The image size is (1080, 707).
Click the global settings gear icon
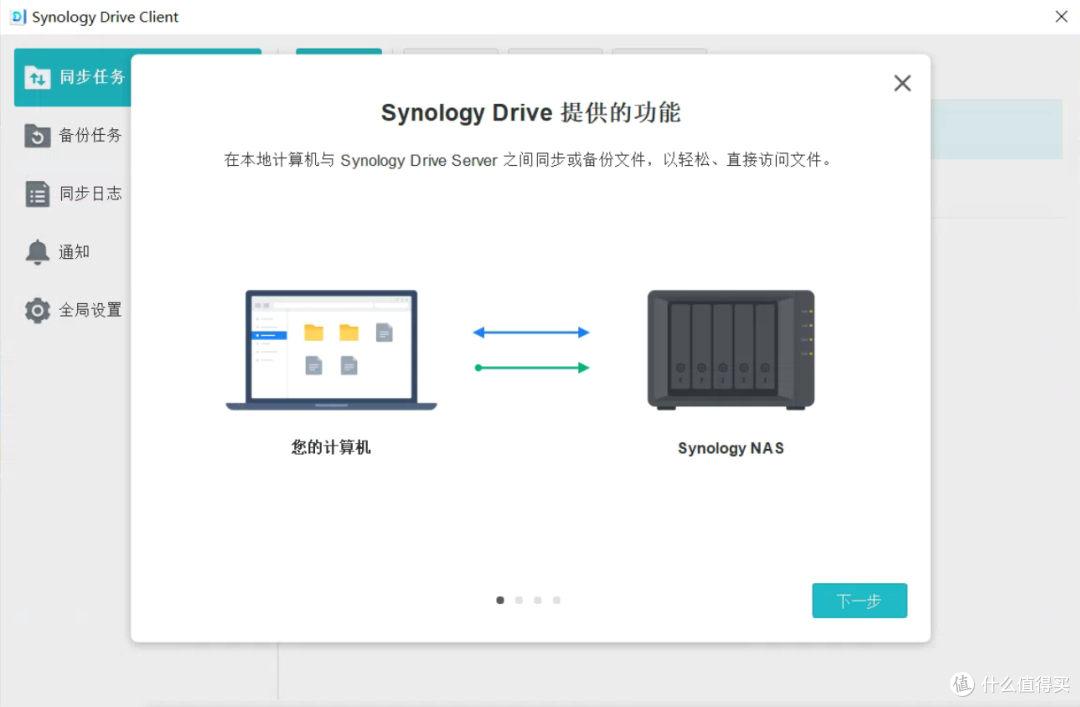37,310
